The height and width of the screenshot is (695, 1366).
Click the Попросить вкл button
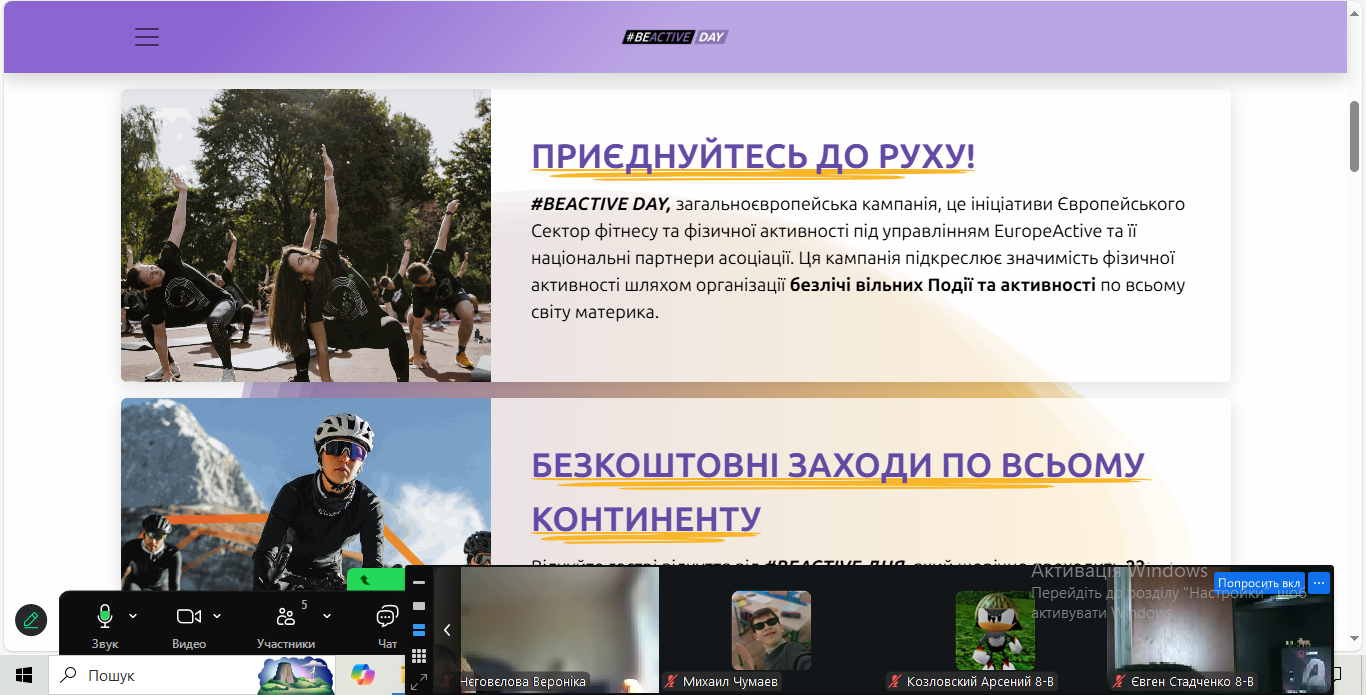tap(1259, 583)
